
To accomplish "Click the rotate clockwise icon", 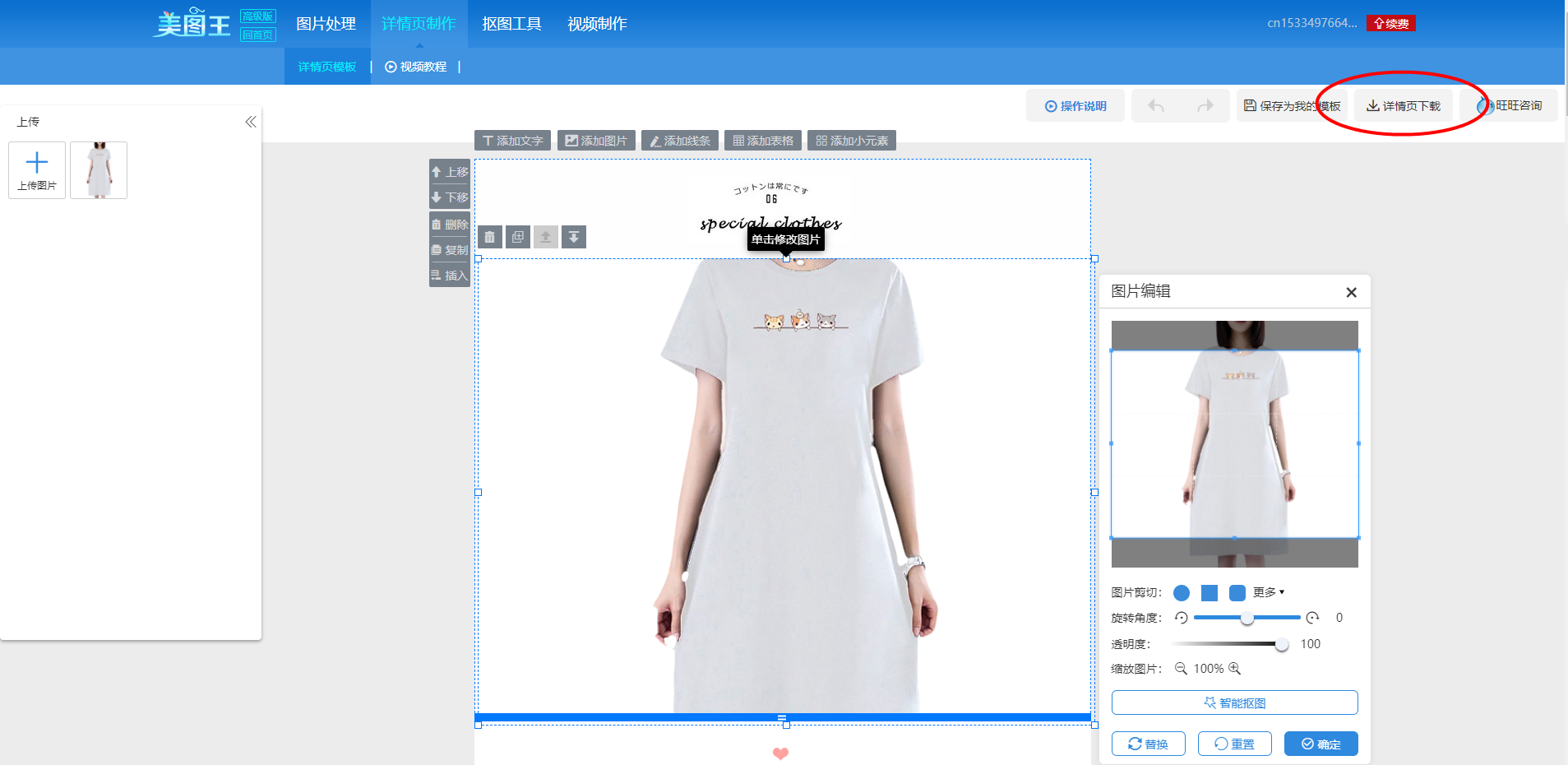I will [x=1313, y=618].
